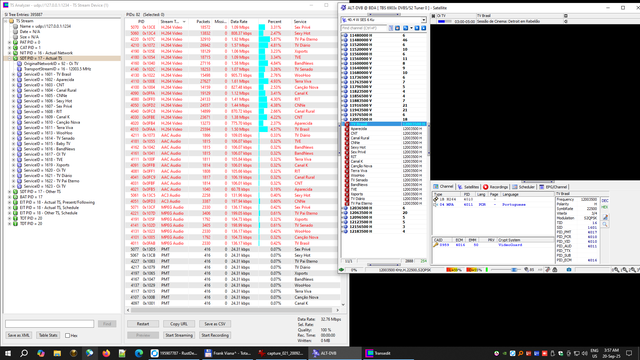Switch to the EPG/Channel tab
This screenshot has width=640, height=360.
coord(553,187)
